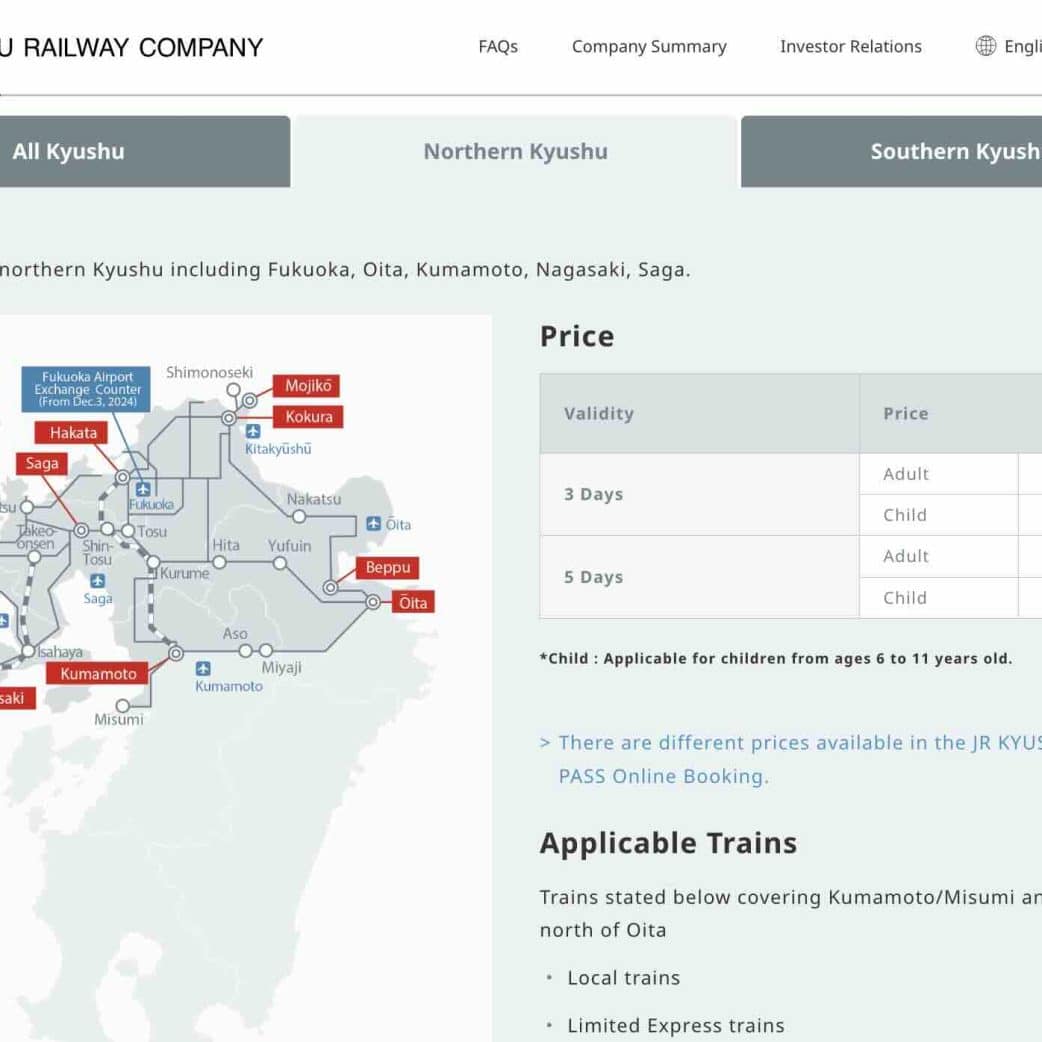Screen dimensions: 1042x1042
Task: Open the FAQs page
Action: tap(498, 46)
